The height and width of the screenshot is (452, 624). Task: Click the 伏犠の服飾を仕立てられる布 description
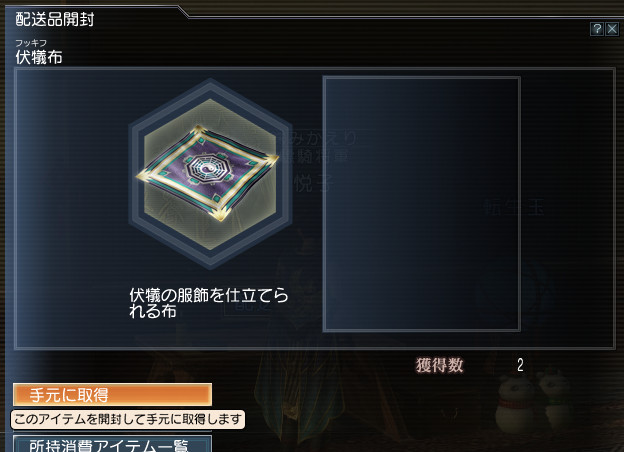point(209,303)
